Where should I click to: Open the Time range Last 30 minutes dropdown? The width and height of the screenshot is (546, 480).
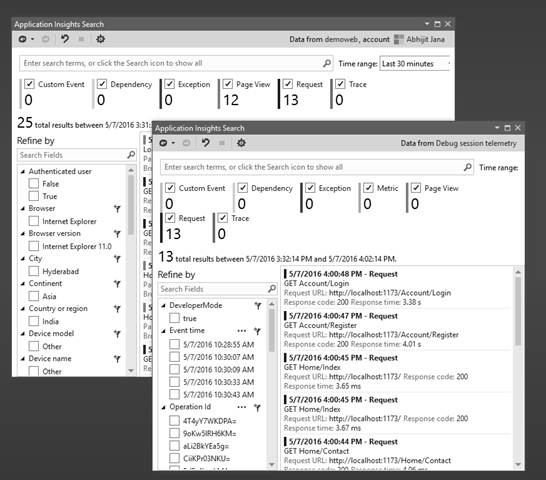[x=415, y=63]
